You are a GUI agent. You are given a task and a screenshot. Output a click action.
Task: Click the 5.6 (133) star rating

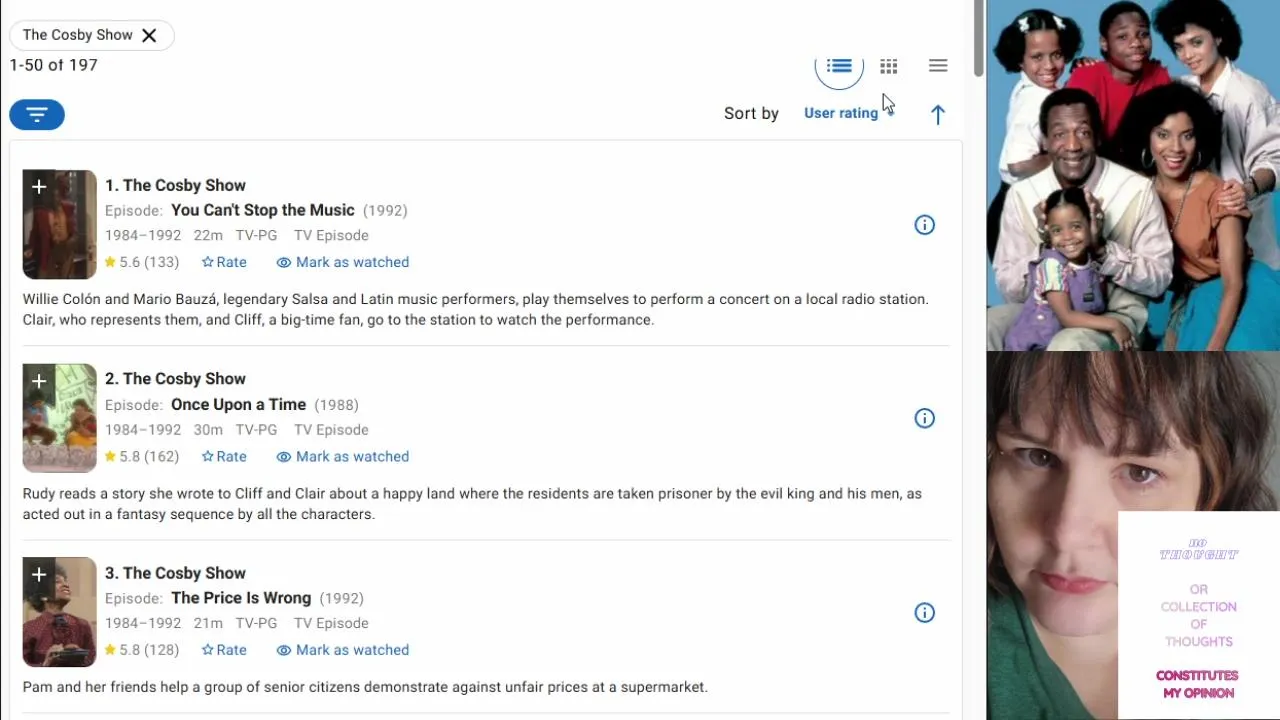(142, 262)
